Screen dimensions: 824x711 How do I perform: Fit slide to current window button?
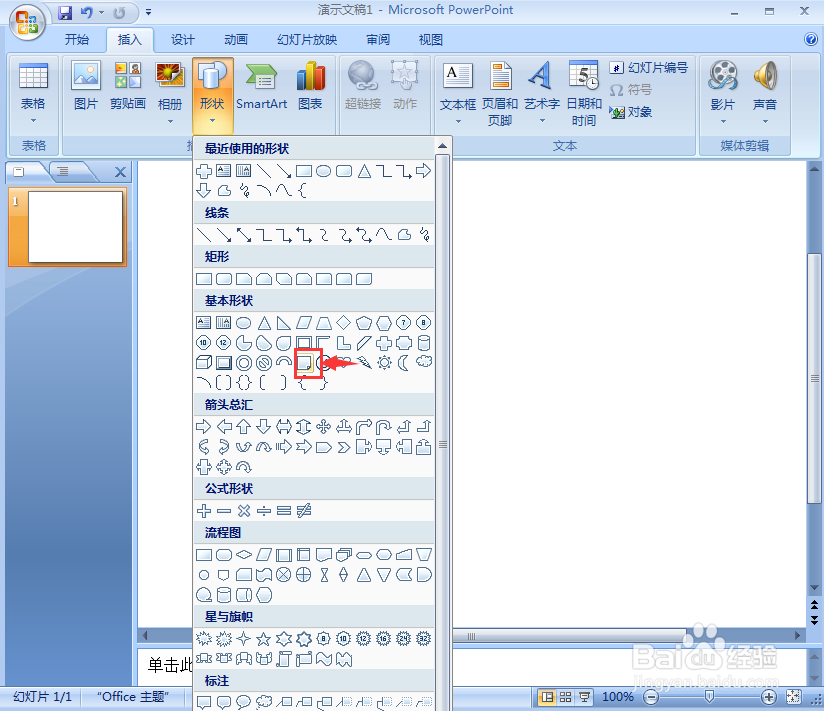[x=793, y=697]
